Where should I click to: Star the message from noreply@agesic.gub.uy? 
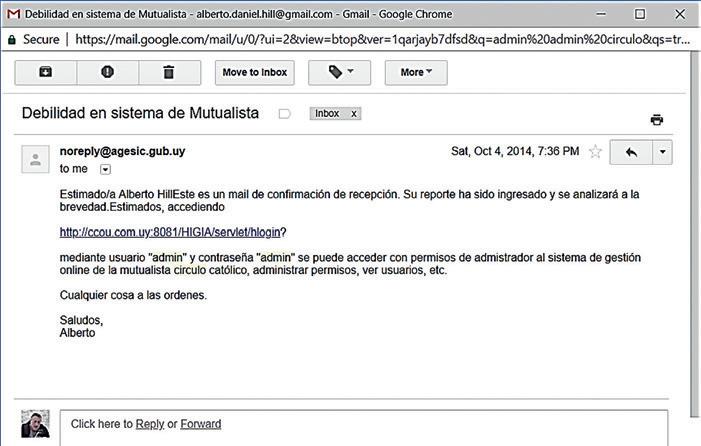(x=595, y=151)
